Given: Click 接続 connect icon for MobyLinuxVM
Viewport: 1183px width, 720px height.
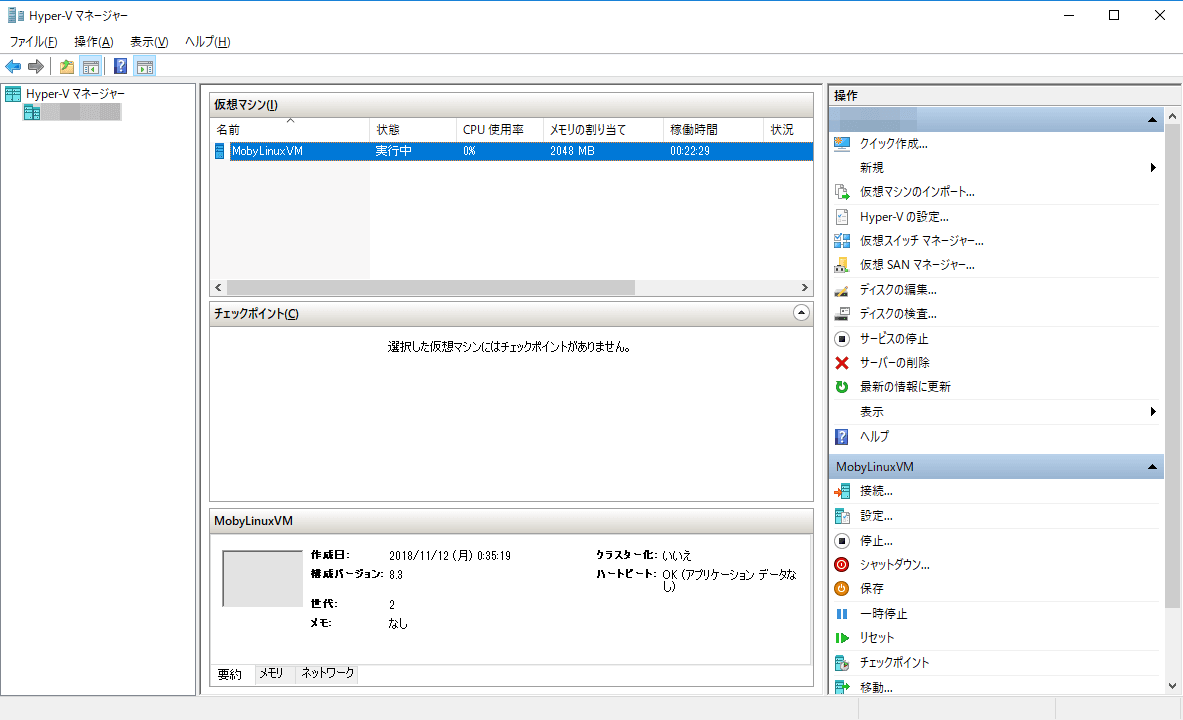Looking at the screenshot, I should click(842, 491).
